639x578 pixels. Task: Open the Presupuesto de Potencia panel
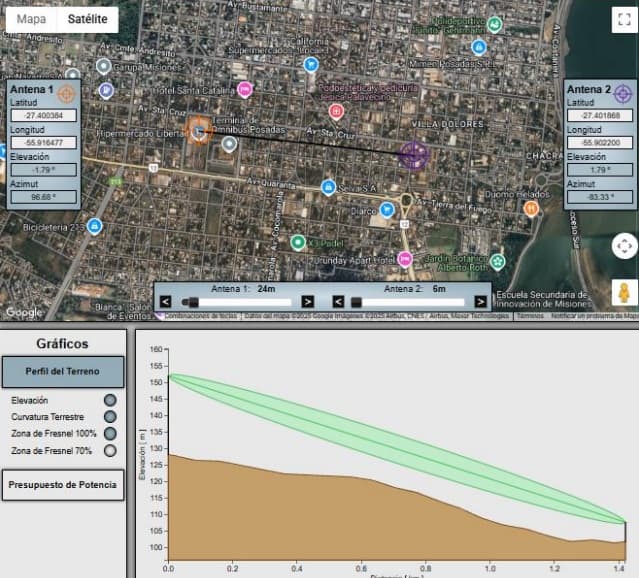tap(63, 485)
